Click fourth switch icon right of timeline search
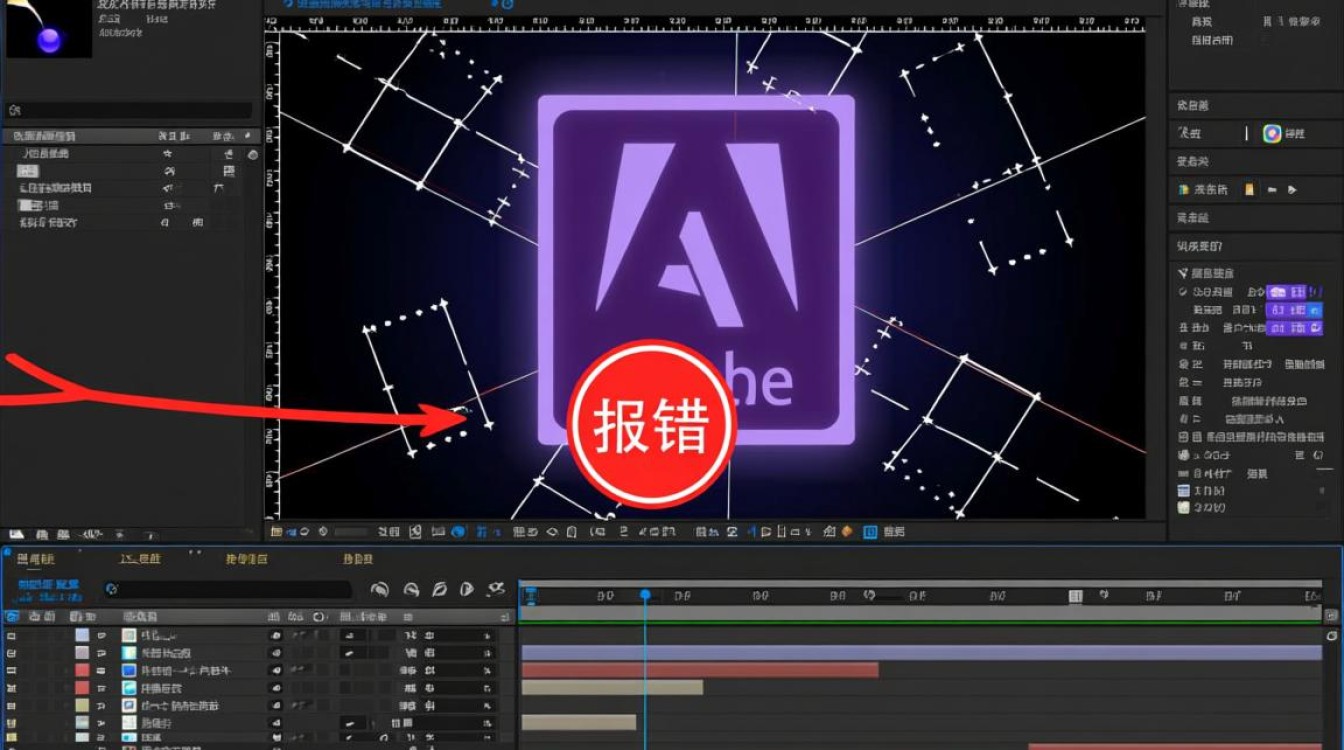 click(466, 590)
